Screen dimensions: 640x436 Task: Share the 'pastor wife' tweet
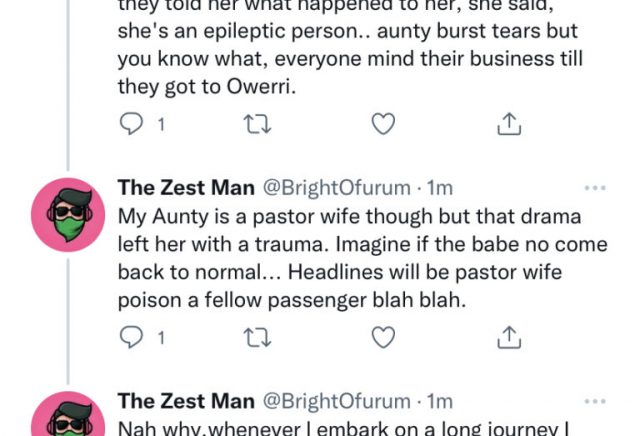coord(509,338)
